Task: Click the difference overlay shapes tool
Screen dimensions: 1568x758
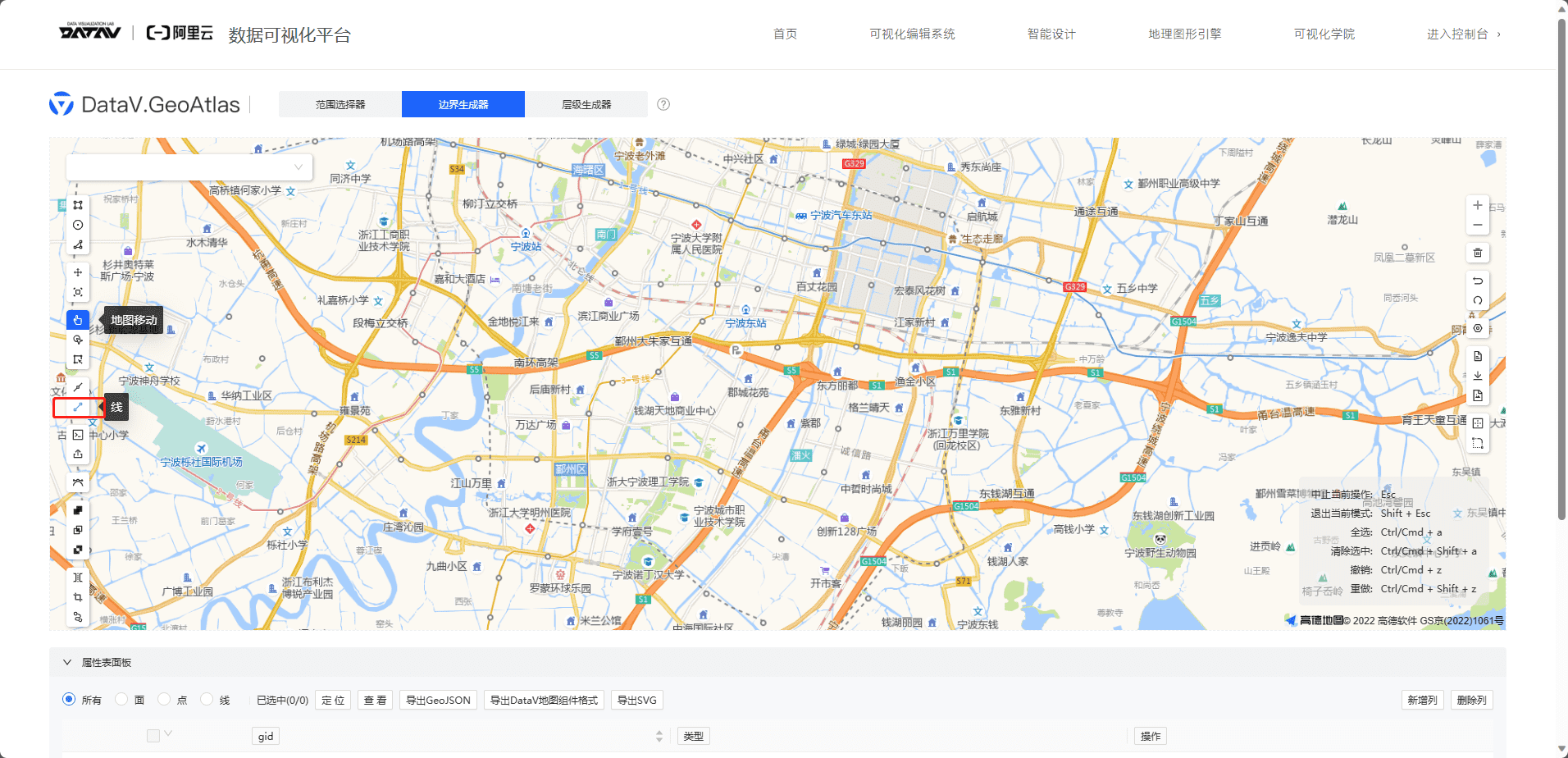Action: 78,550
